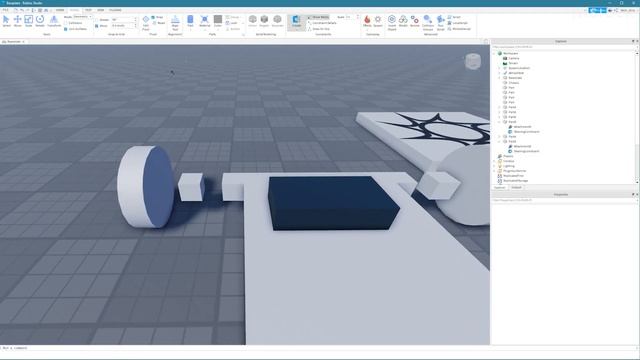Toggle Constraint Details option
Viewport: 640px width, 360px height.
pyautogui.click(x=322, y=23)
